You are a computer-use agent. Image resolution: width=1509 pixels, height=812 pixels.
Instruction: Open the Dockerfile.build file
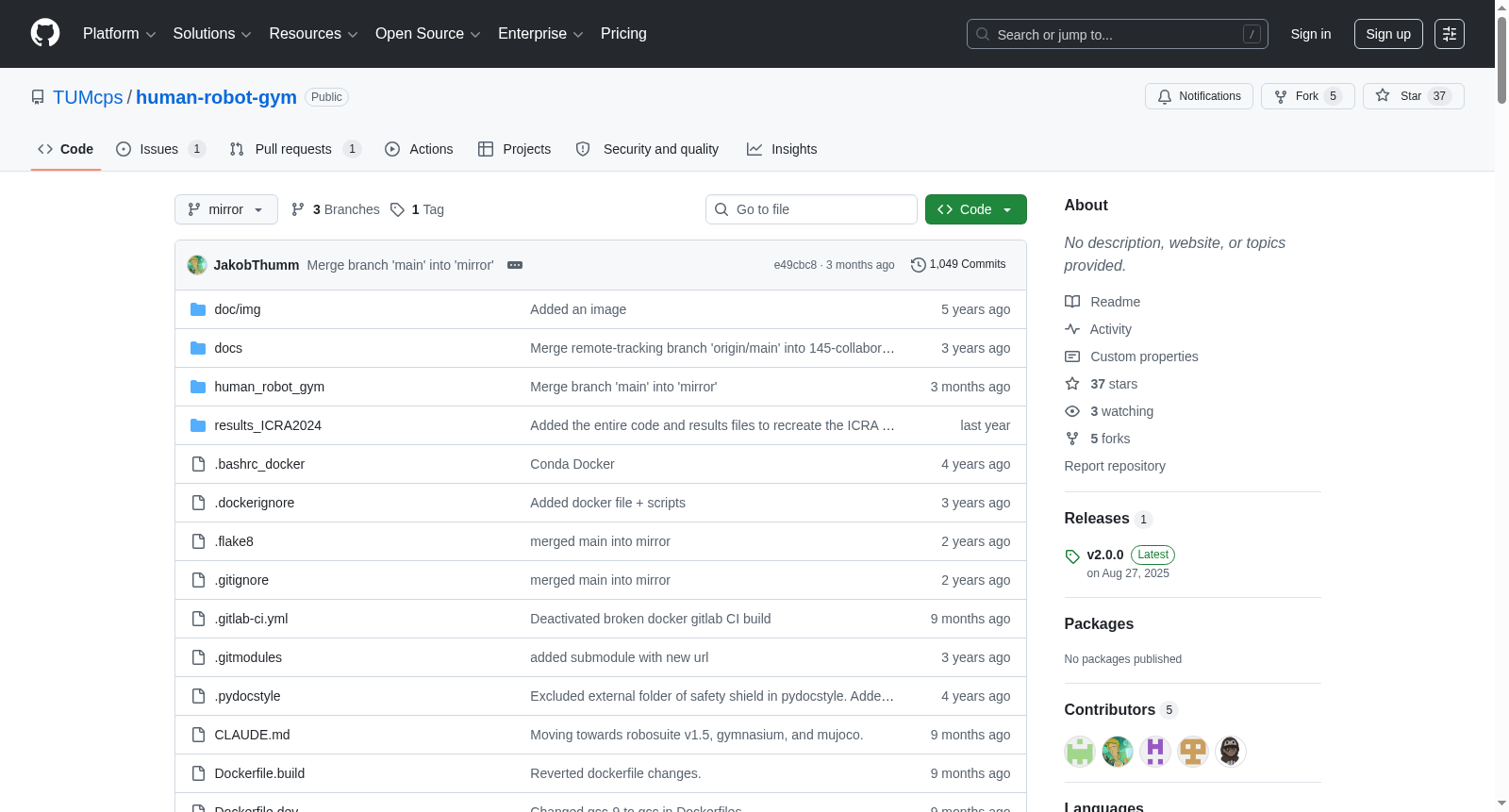tap(259, 773)
